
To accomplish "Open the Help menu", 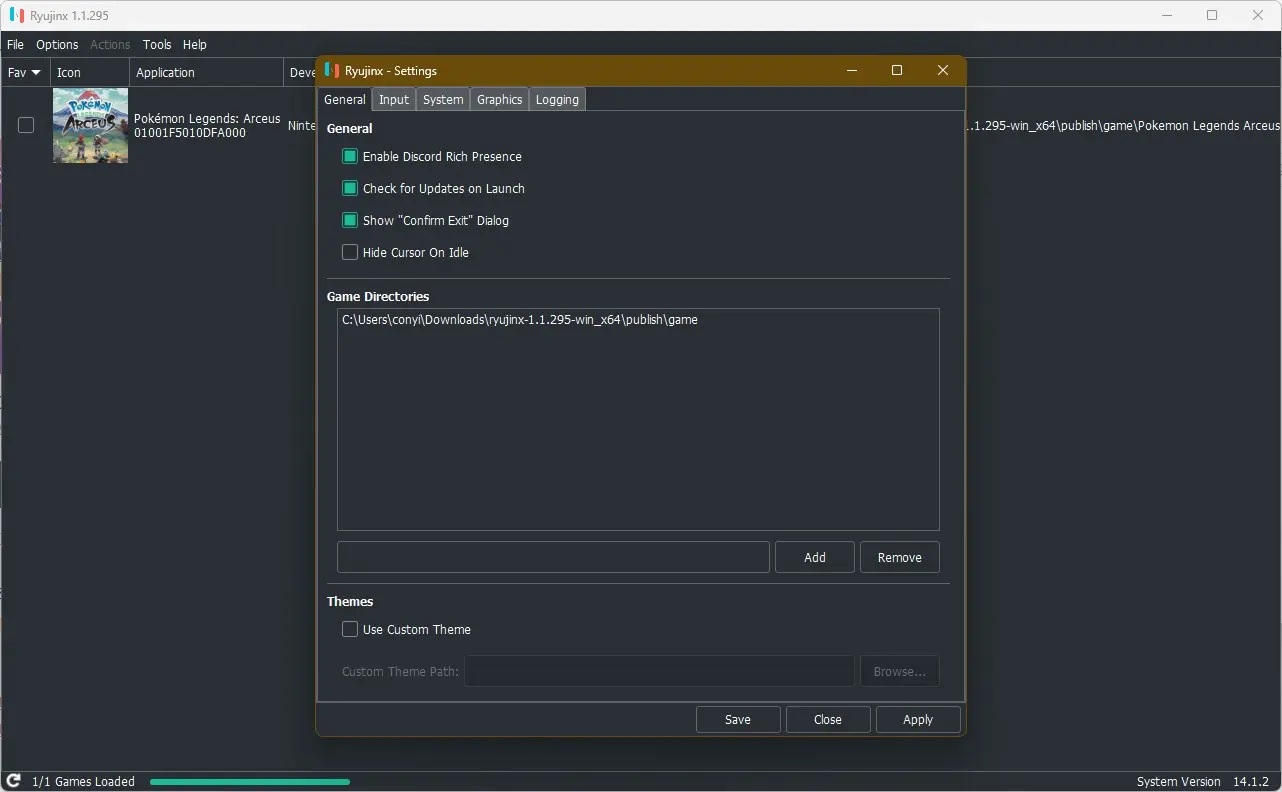I will (195, 44).
